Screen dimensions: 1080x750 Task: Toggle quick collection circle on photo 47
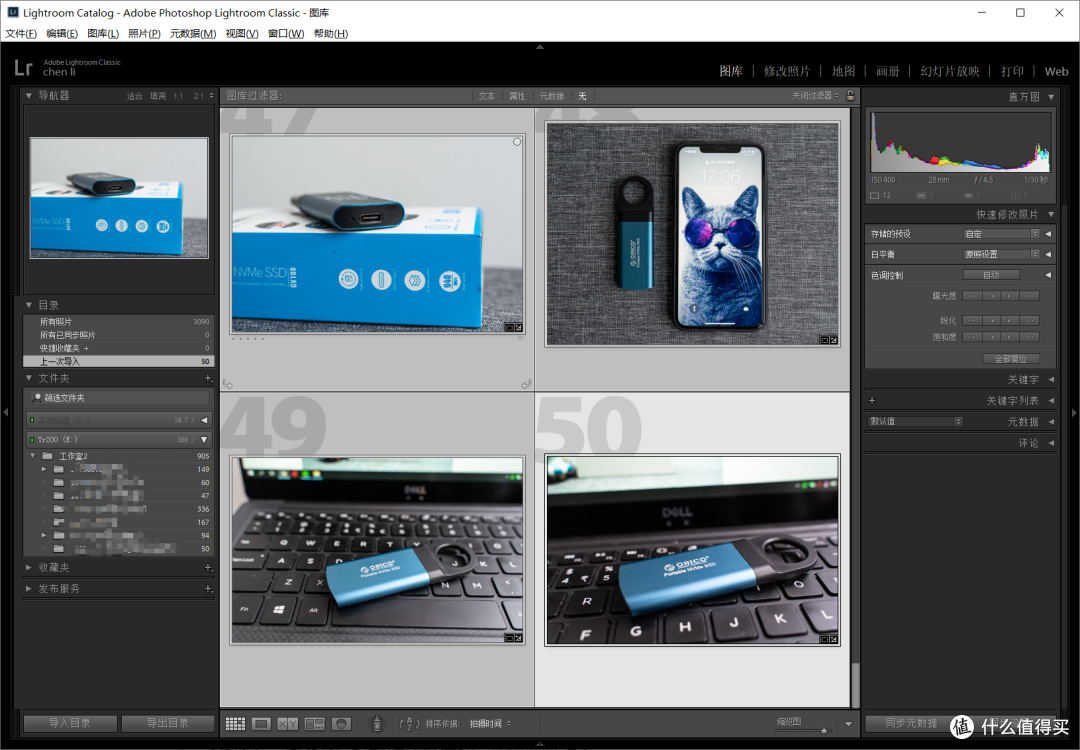click(x=517, y=142)
